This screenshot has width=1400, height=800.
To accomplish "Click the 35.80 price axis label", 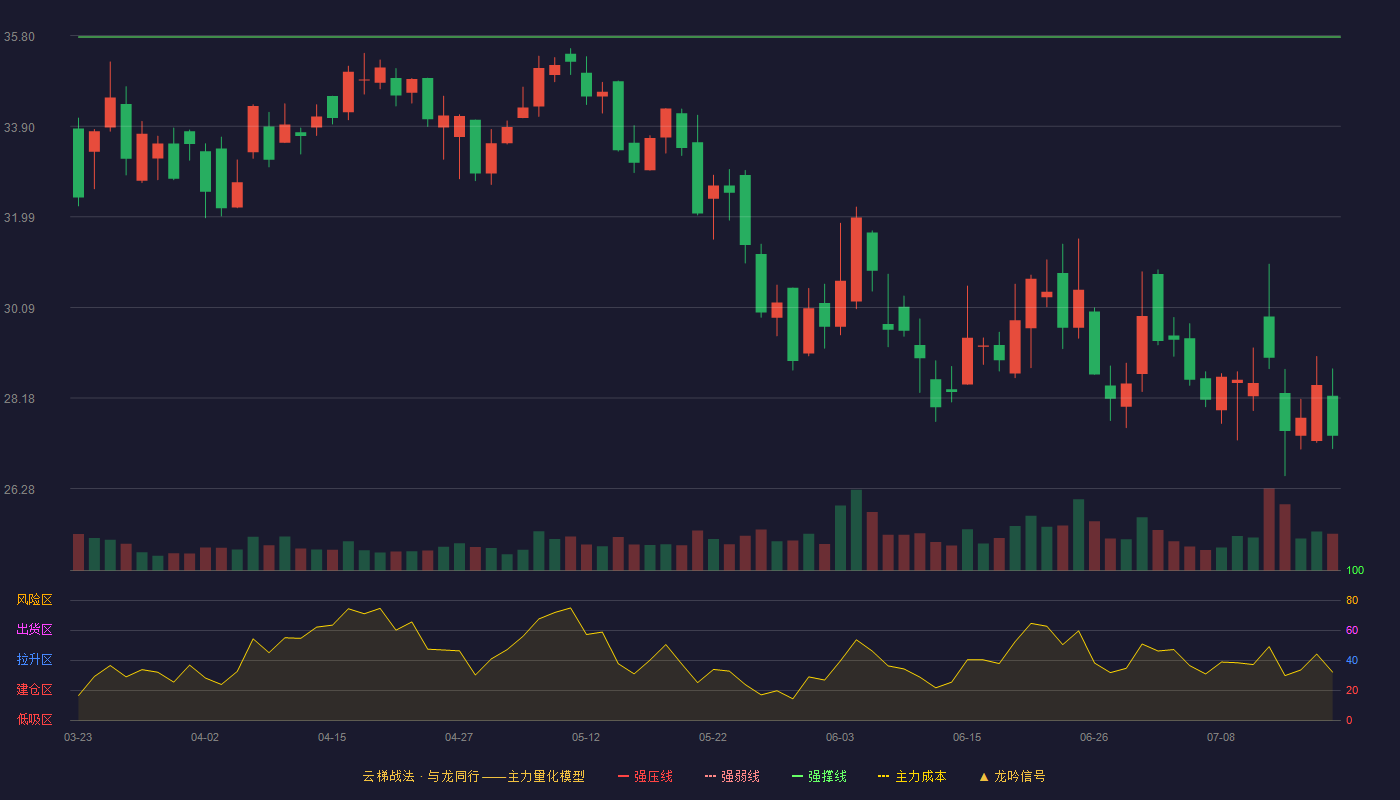I will tap(19, 37).
